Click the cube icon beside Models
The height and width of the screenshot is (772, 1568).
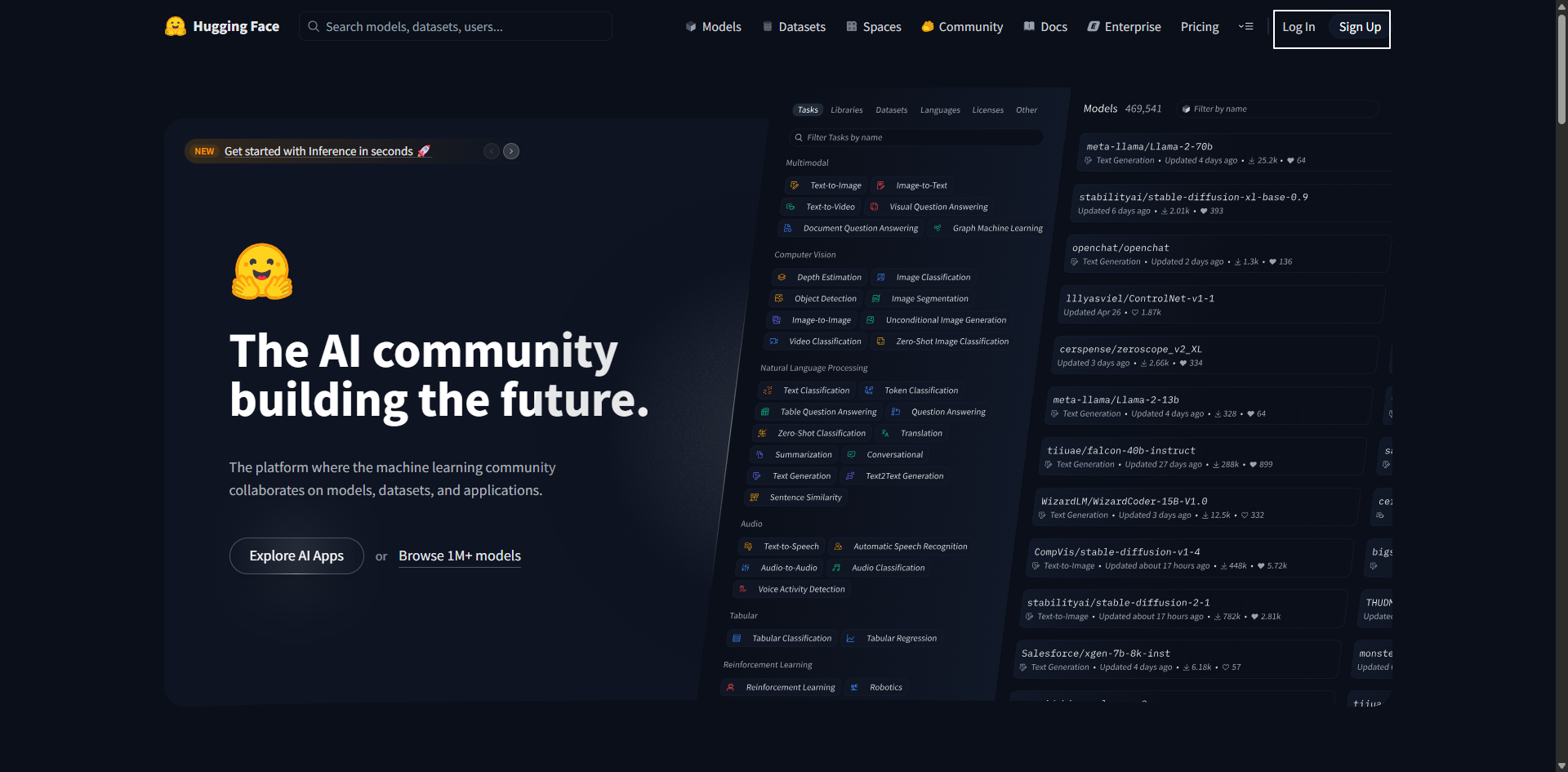click(691, 26)
